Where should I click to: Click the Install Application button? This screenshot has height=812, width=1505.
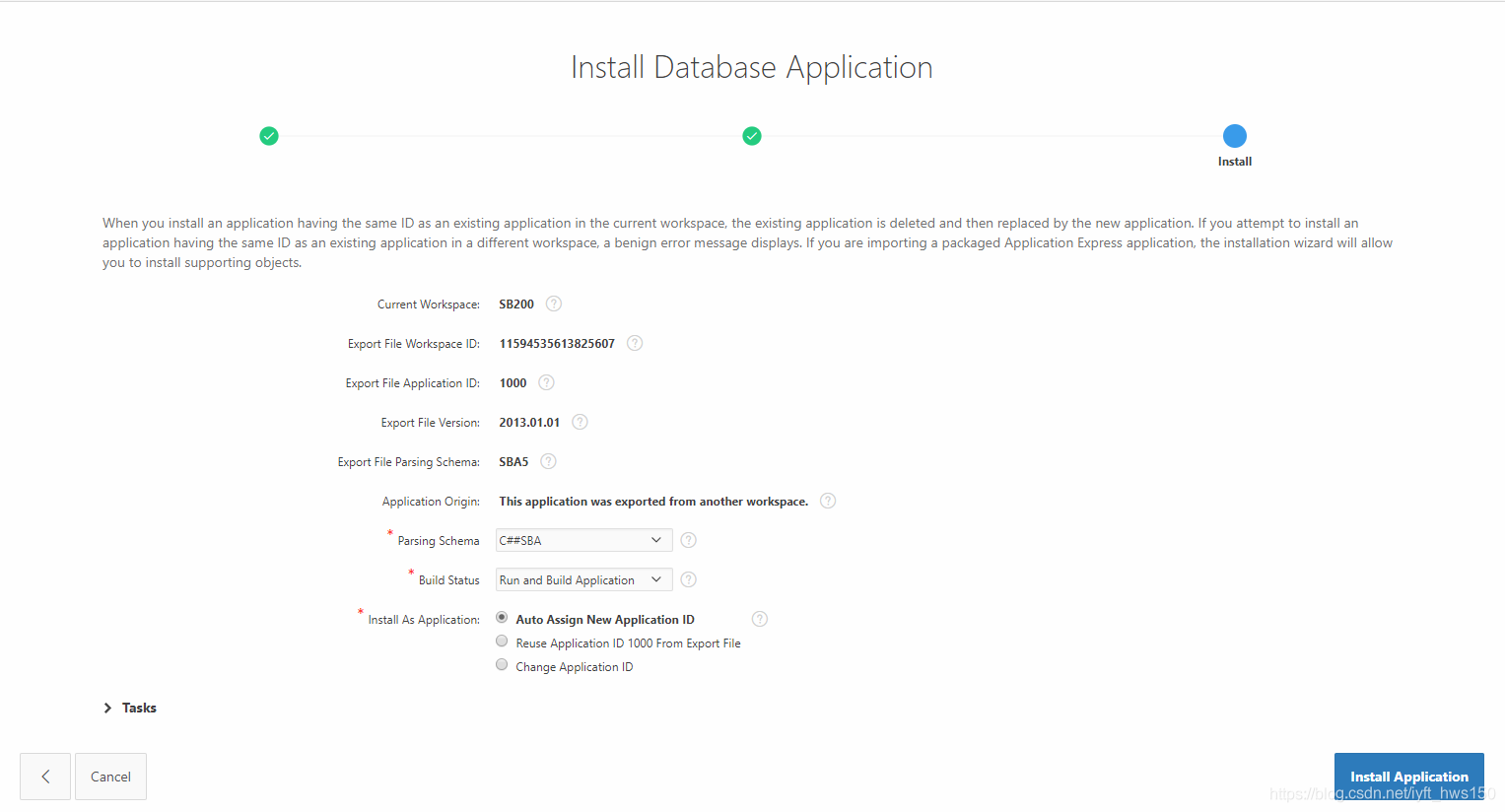point(1408,777)
